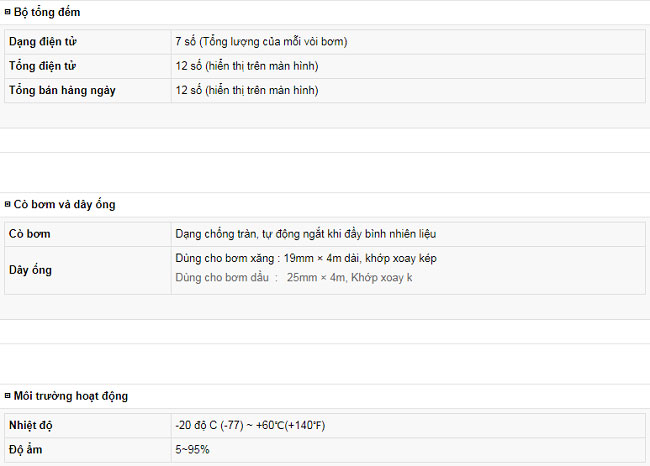This screenshot has width=650, height=466.
Task: Click the Tổng điện tử row label
Action: pos(42,66)
